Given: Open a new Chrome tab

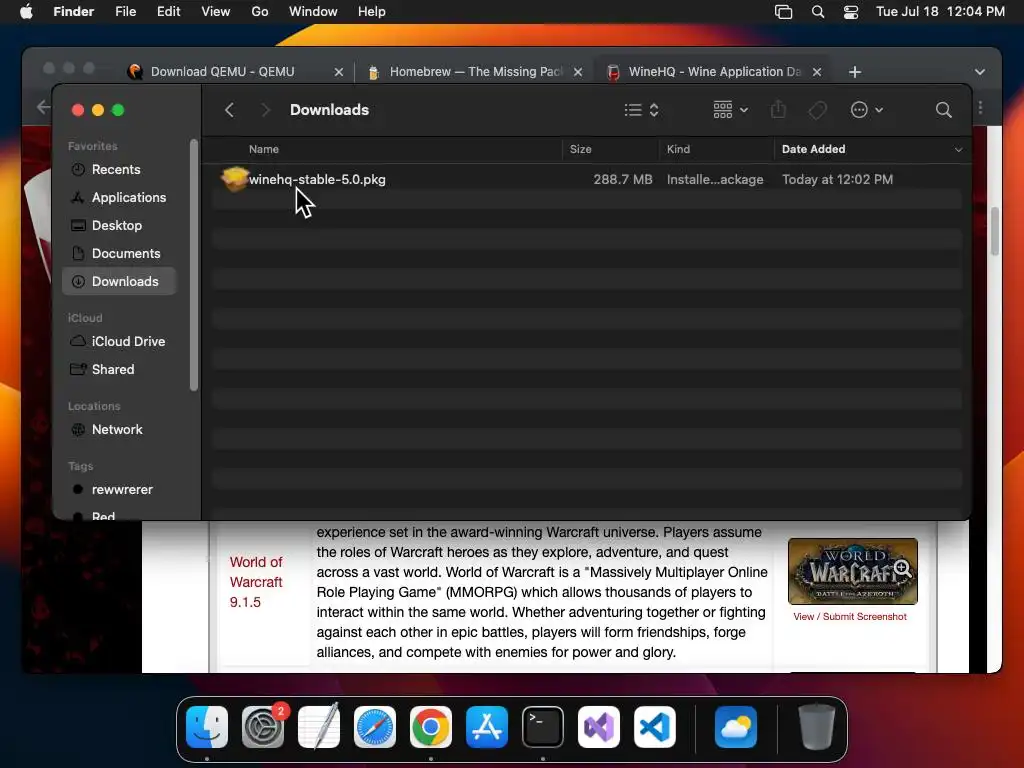Looking at the screenshot, I should (x=855, y=72).
